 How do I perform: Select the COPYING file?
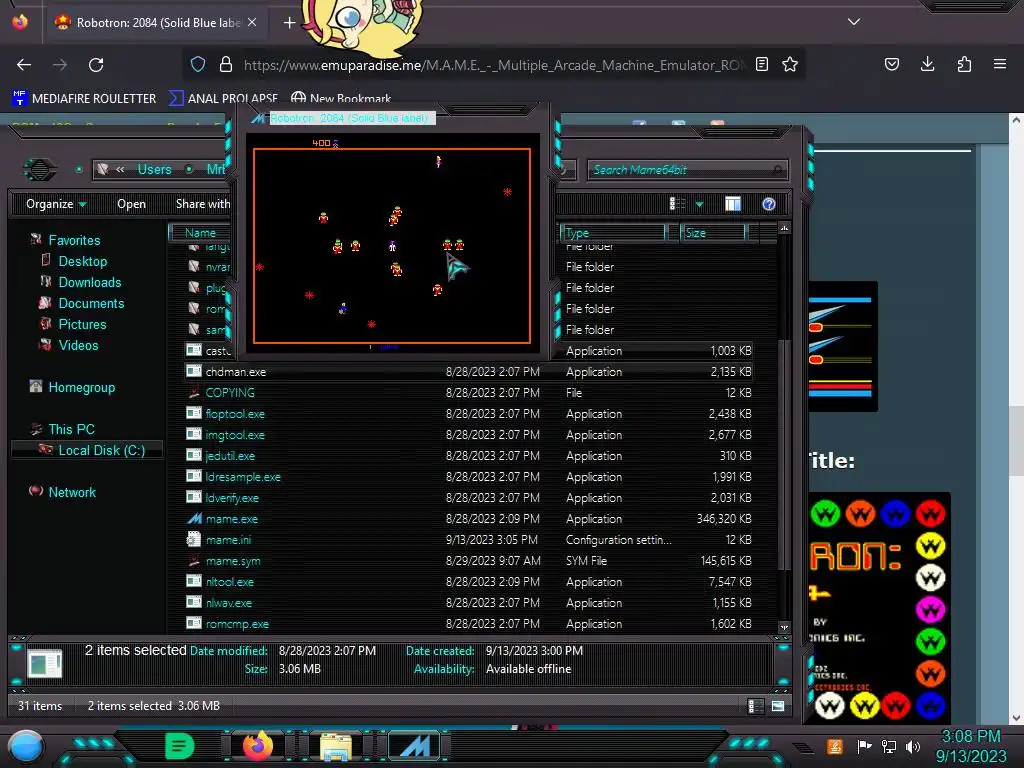229,392
